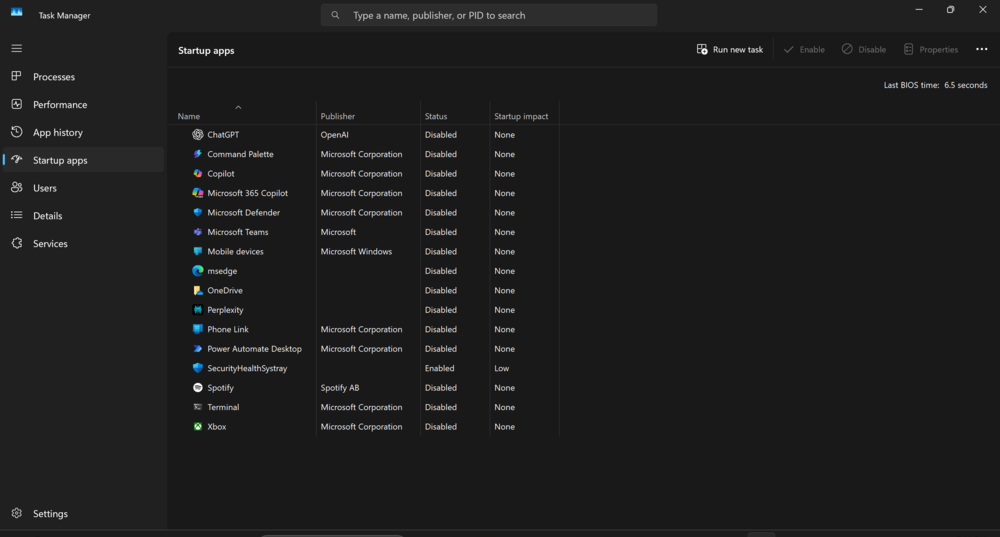Select the Startup apps page

click(x=84, y=160)
